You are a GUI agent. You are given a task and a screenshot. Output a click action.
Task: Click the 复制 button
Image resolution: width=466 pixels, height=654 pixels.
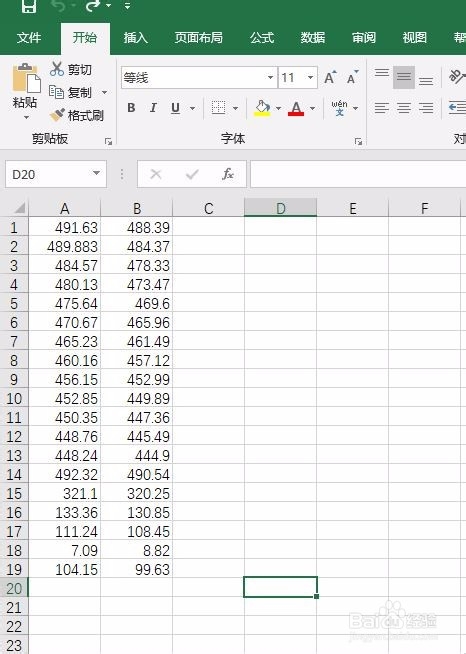point(70,92)
